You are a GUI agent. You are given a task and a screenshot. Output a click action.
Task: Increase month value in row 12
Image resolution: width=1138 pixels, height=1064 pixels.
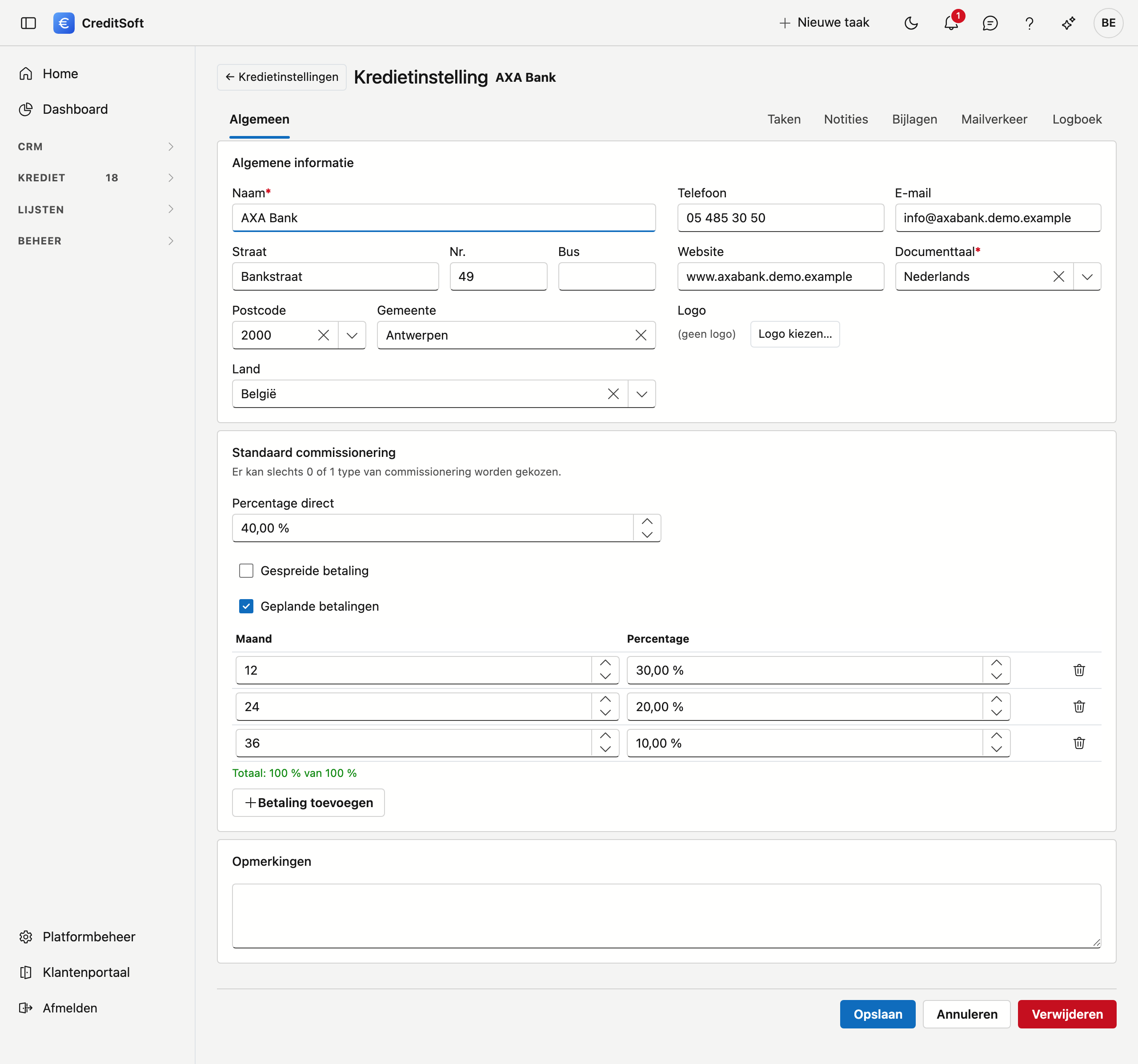coord(605,664)
